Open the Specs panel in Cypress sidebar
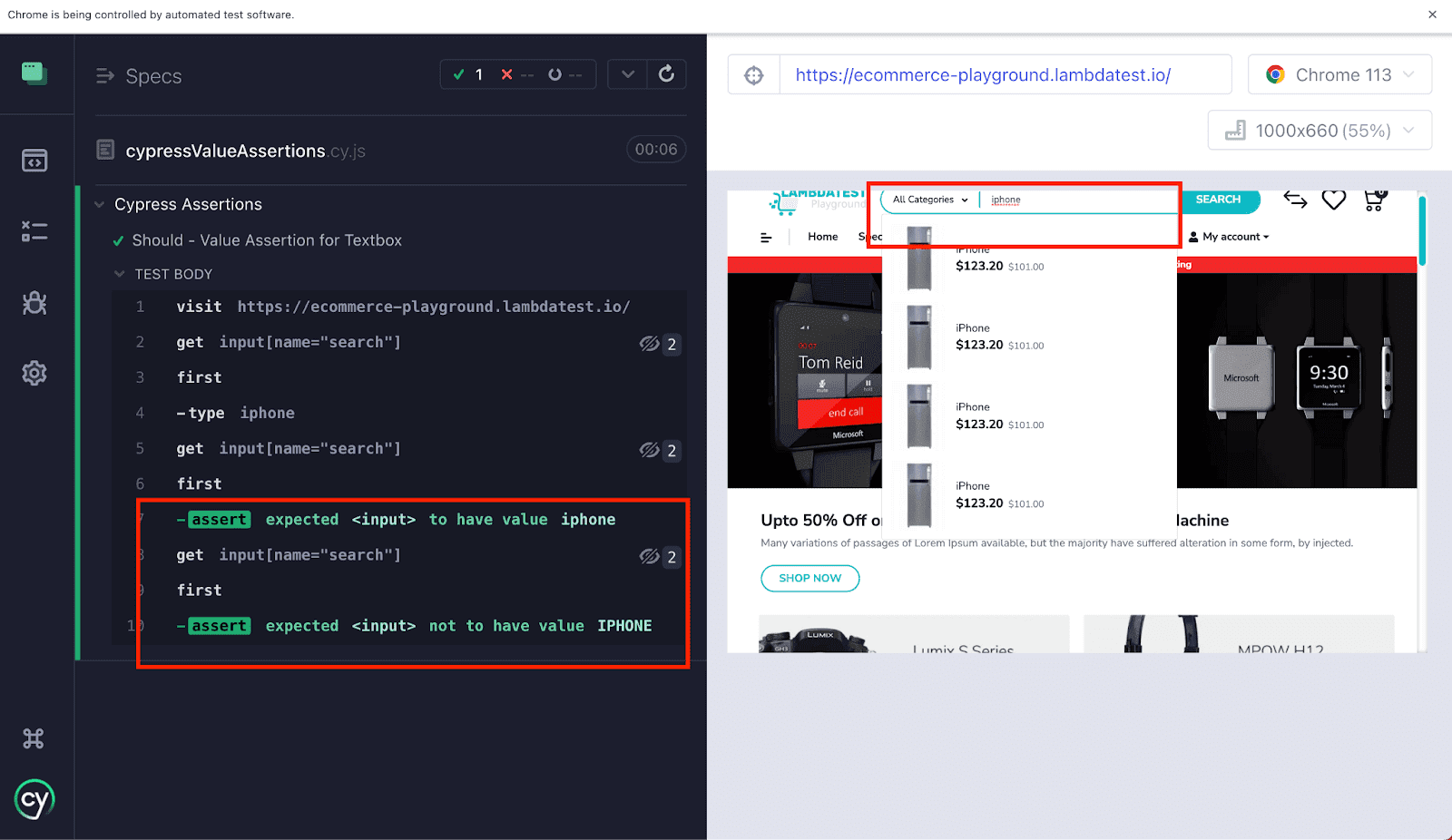The height and width of the screenshot is (840, 1452). 34,160
